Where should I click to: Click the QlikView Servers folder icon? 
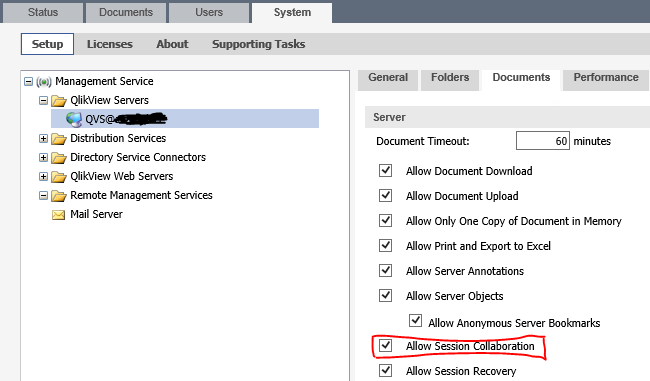coord(59,101)
